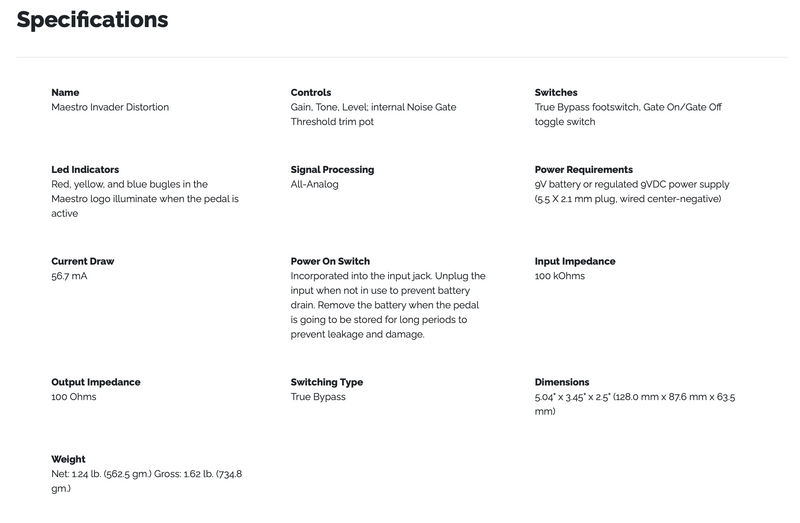
Task: Click the Name specification label
Action: click(x=65, y=93)
